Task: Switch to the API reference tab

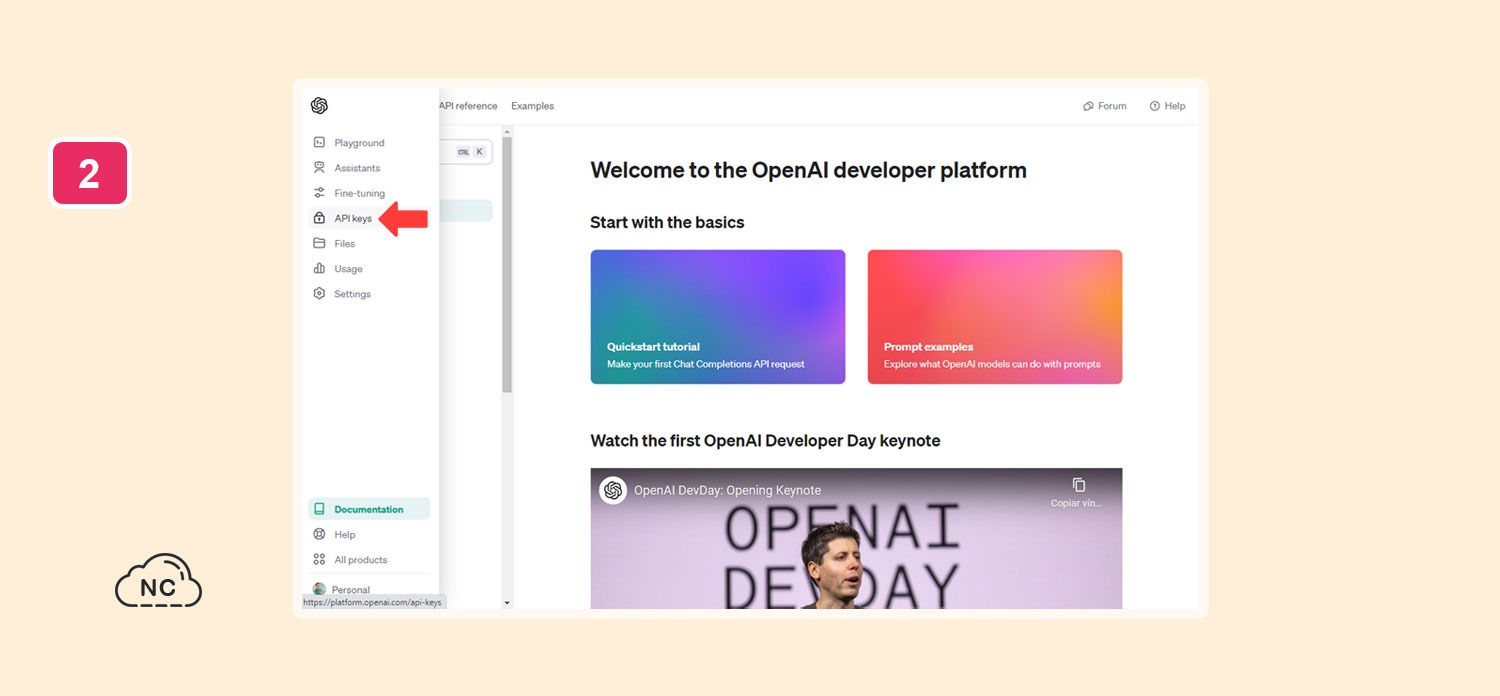Action: pos(468,106)
